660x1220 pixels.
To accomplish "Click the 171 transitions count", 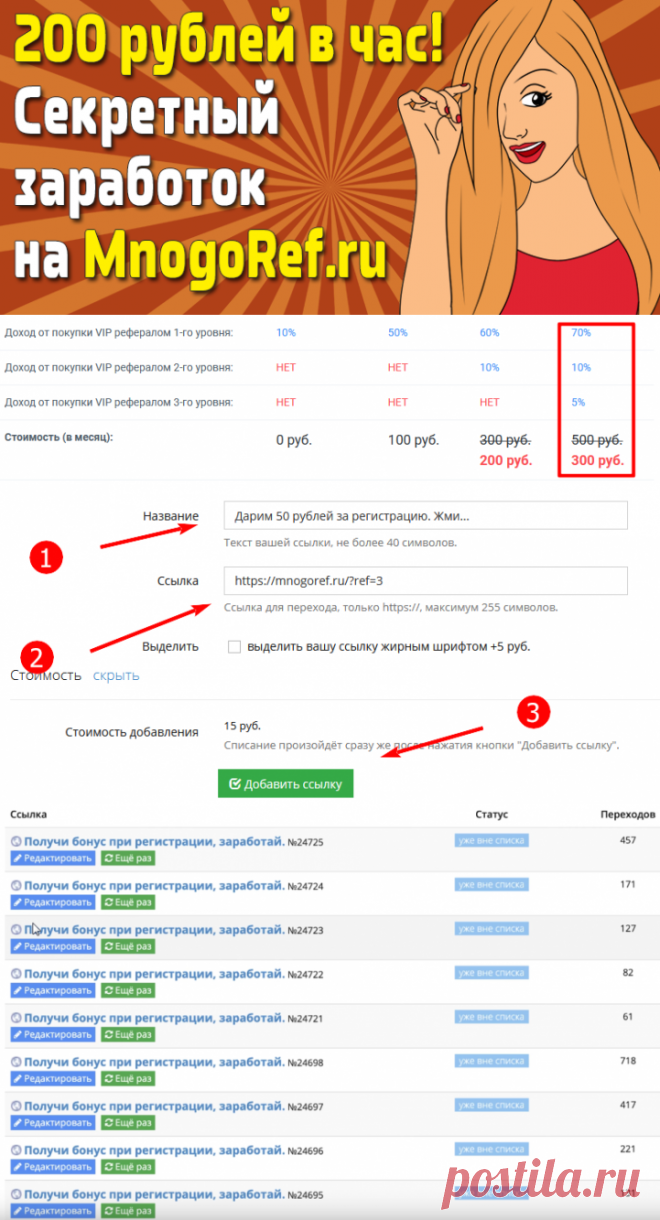I will (x=628, y=884).
